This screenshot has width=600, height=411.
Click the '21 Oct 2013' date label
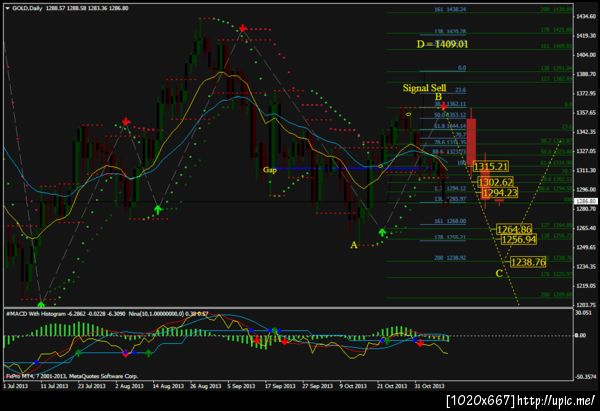[x=391, y=386]
